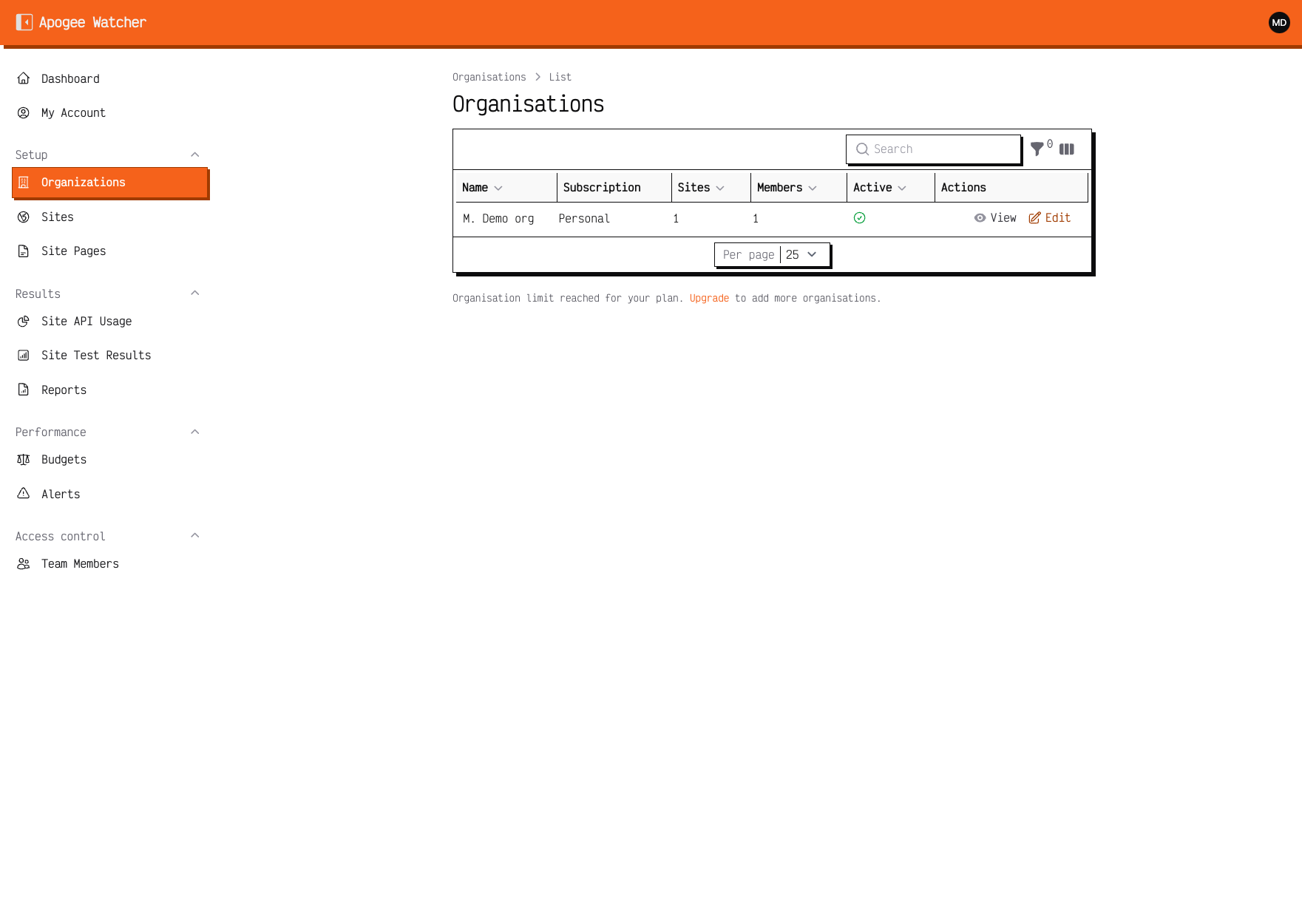The height and width of the screenshot is (924, 1302).
Task: Sort the table by Name column
Action: tap(482, 188)
